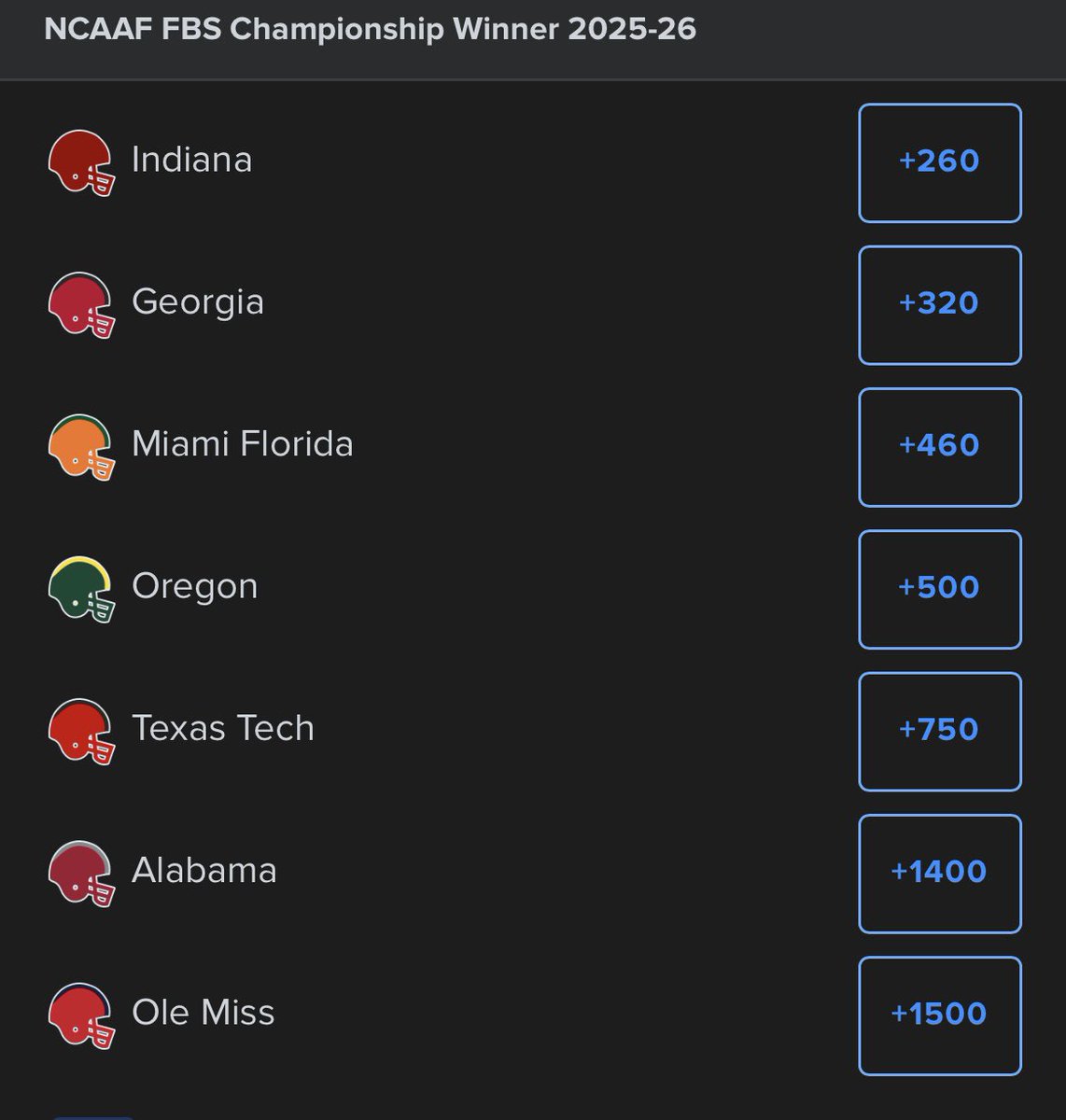Click the Texas Tech helmet icon
Viewport: 1066px width, 1120px height.
[x=82, y=731]
